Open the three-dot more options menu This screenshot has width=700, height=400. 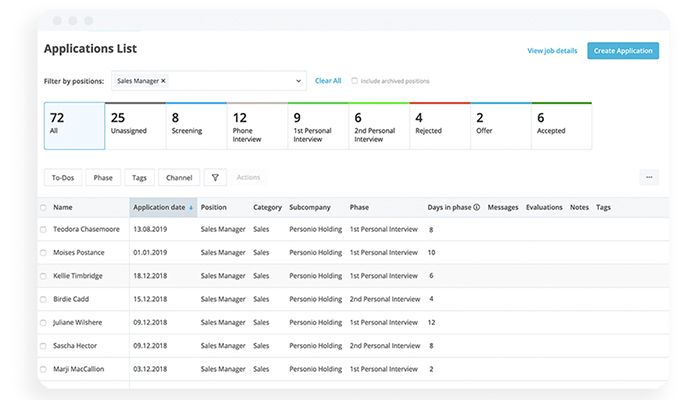(649, 177)
